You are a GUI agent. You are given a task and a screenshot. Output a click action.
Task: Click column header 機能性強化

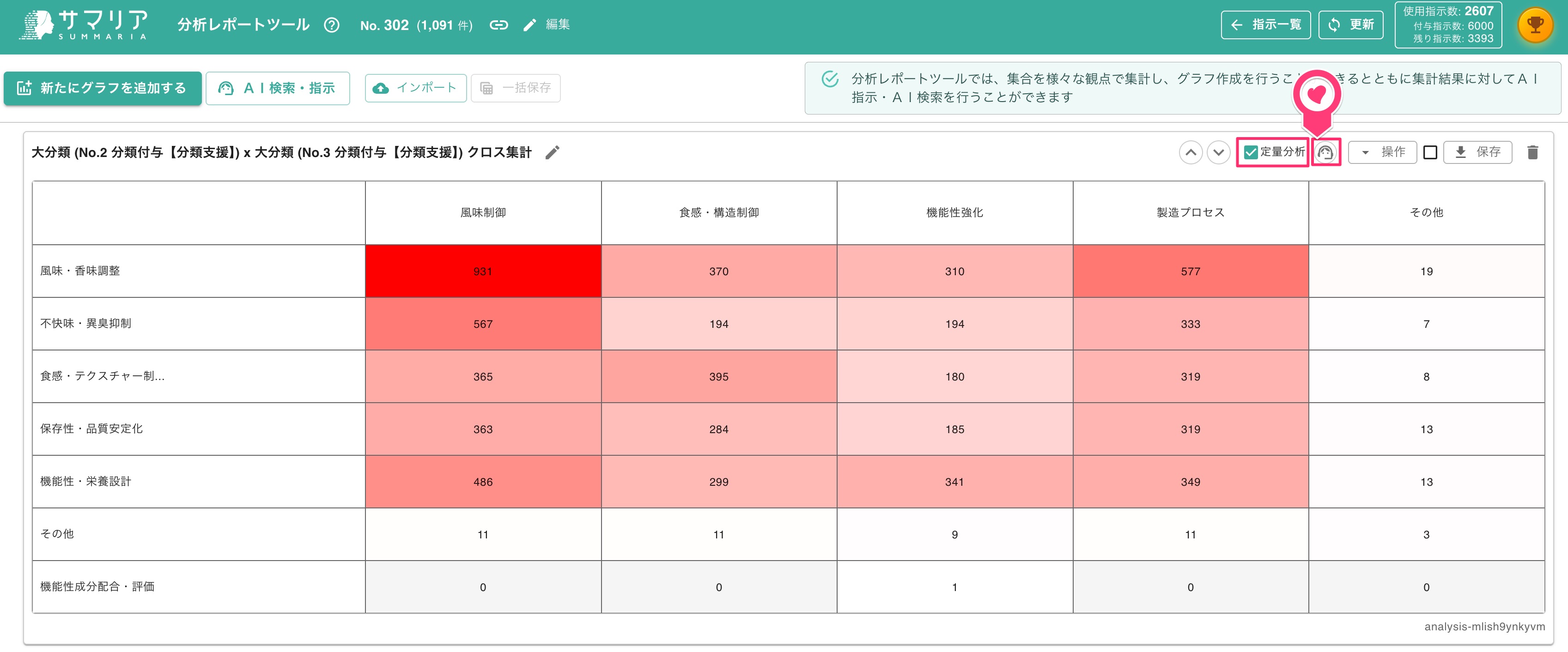[954, 212]
